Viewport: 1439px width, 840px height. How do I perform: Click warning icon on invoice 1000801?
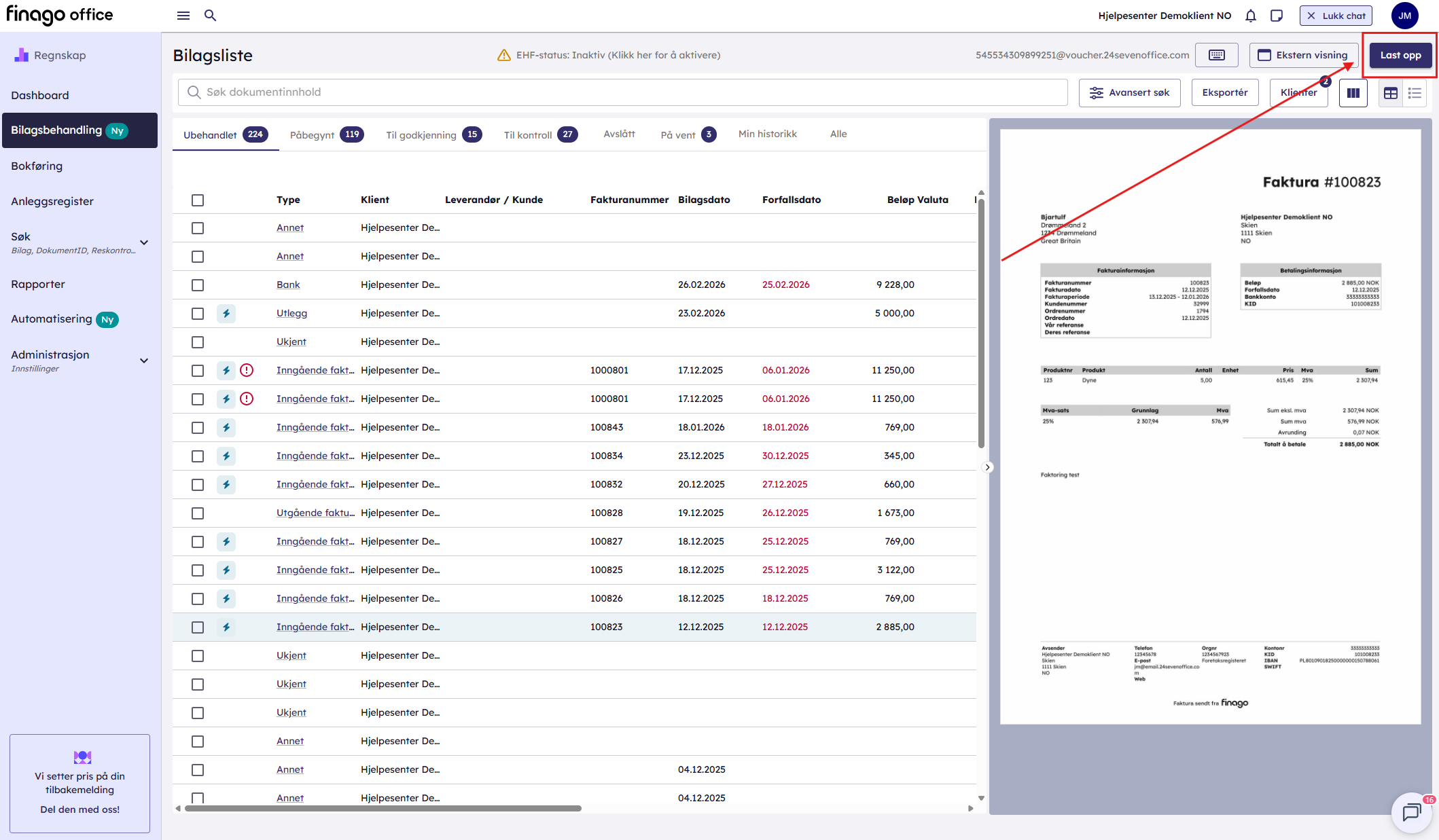pyautogui.click(x=247, y=370)
